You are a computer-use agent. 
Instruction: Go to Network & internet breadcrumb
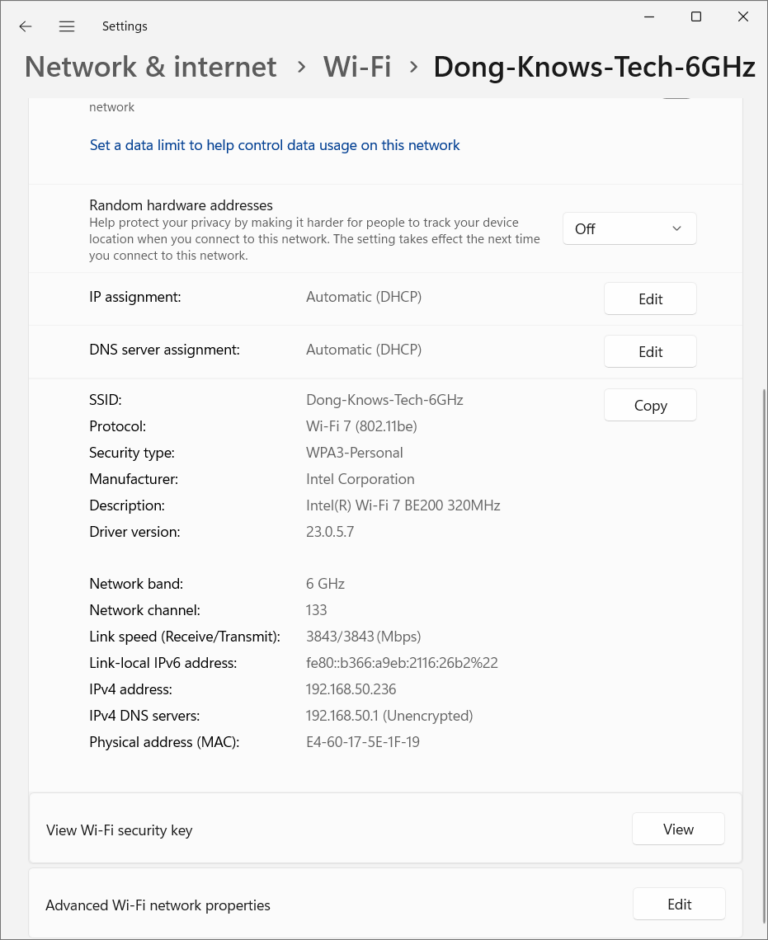click(150, 67)
